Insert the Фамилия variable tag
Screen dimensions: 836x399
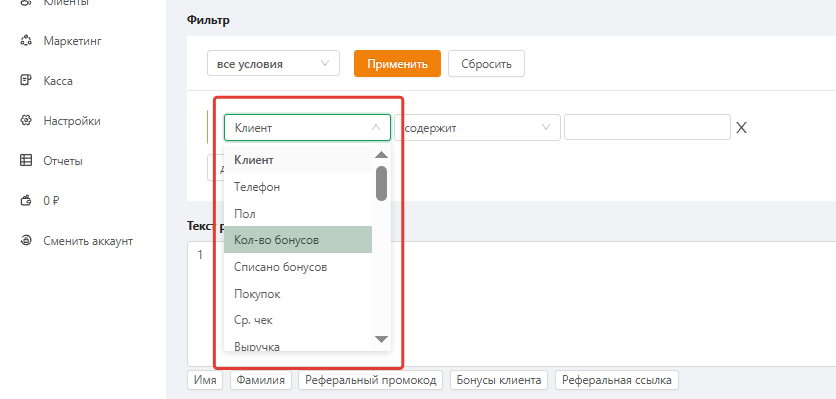(261, 380)
